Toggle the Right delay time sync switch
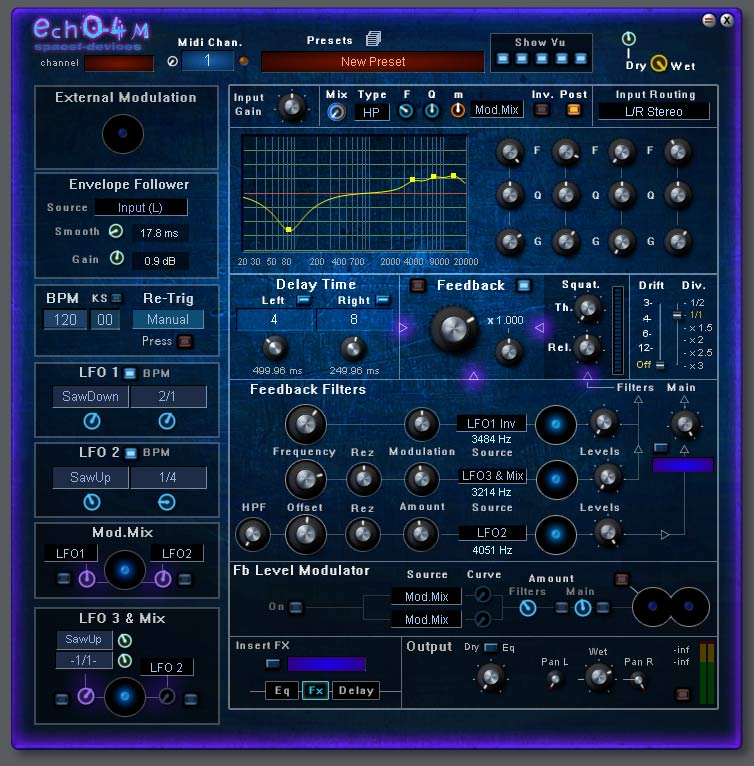Image resolution: width=754 pixels, height=766 pixels. 383,300
